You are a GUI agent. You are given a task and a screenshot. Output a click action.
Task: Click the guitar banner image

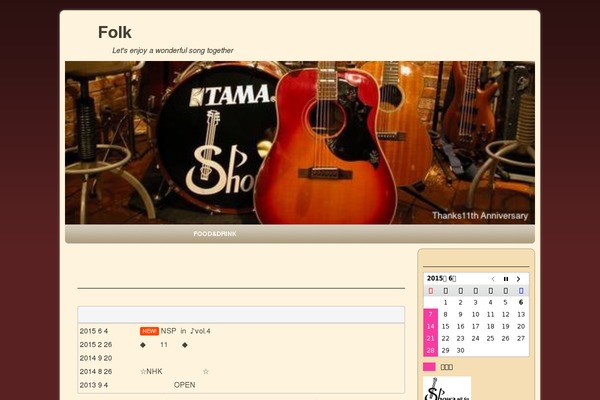pos(300,142)
